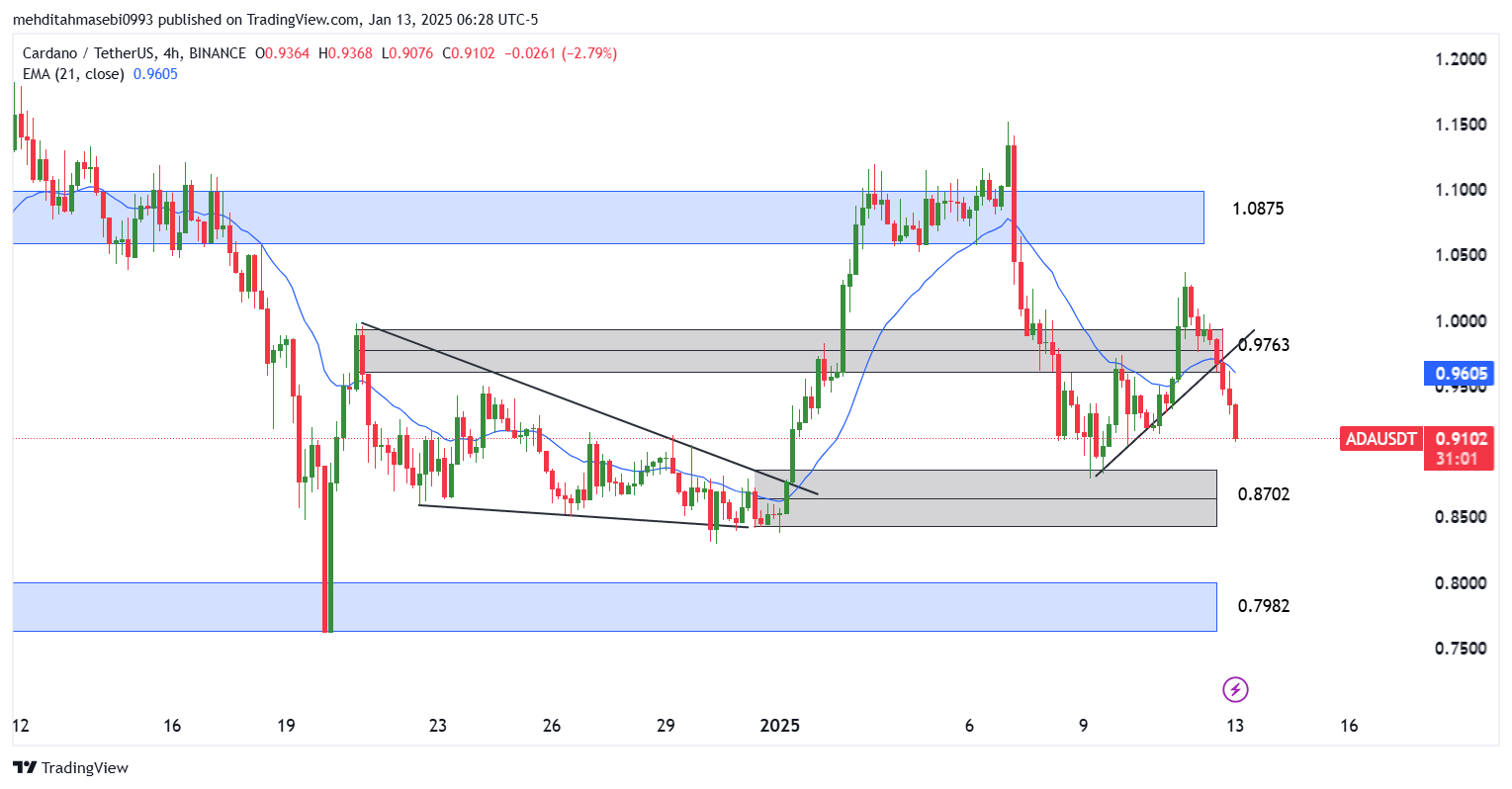This screenshot has width=1512, height=789.
Task: Click the 9 date label on time axis
Action: coord(1084,726)
